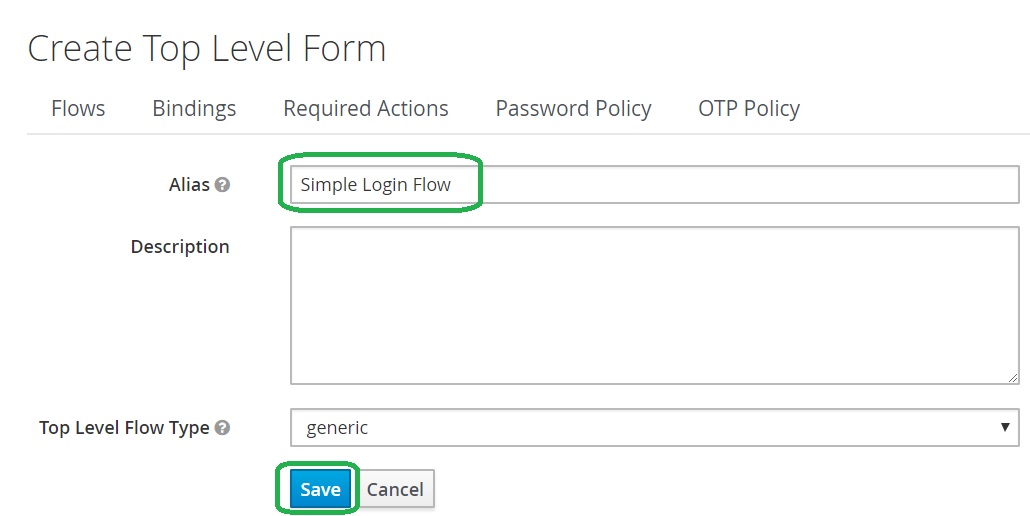Click the Description field label

[180, 247]
